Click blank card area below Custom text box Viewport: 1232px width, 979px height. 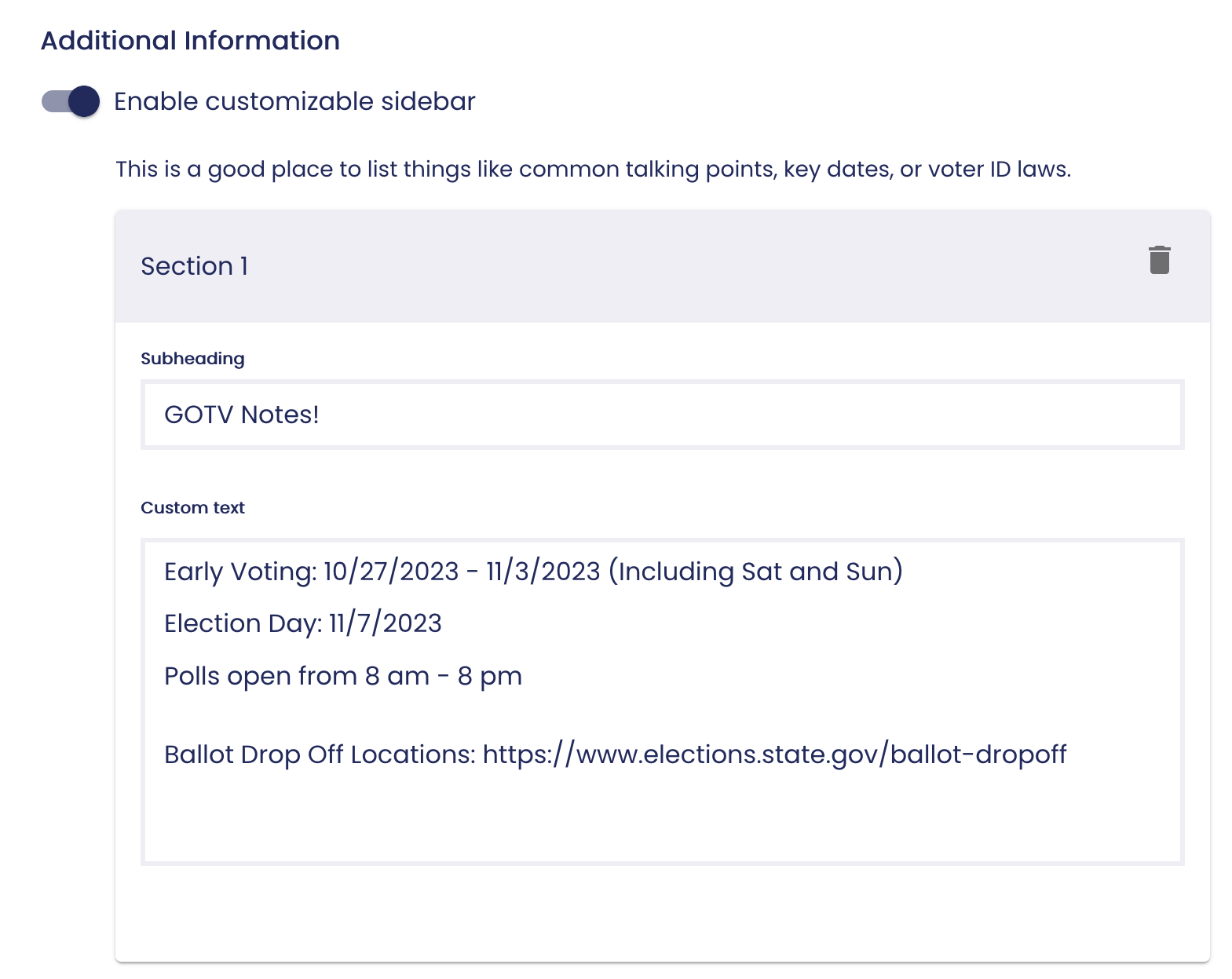click(662, 913)
